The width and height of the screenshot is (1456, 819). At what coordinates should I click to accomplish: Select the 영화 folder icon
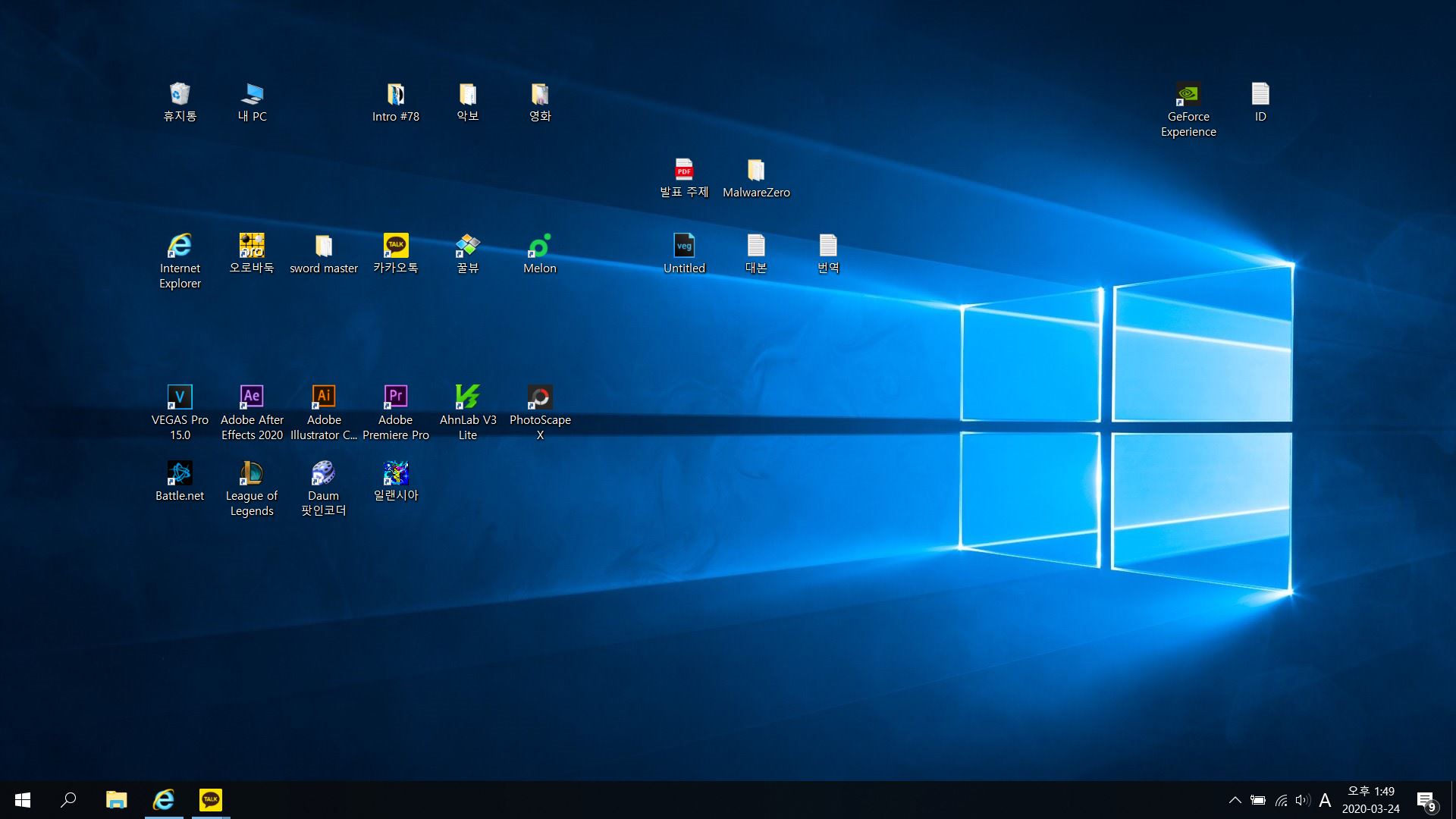coord(539,102)
